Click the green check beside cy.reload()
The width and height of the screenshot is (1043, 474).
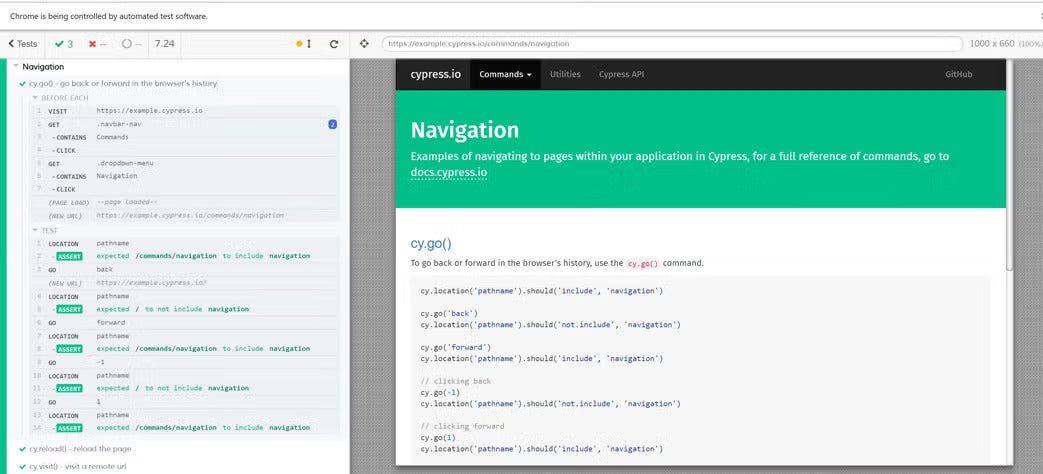click(x=23, y=449)
